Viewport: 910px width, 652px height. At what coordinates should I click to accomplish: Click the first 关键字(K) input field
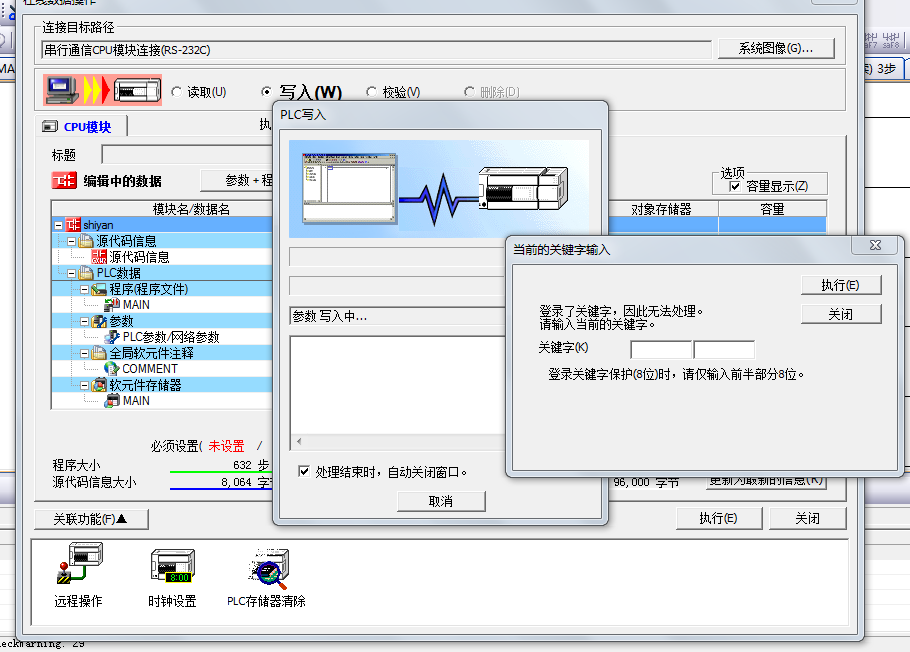[660, 349]
